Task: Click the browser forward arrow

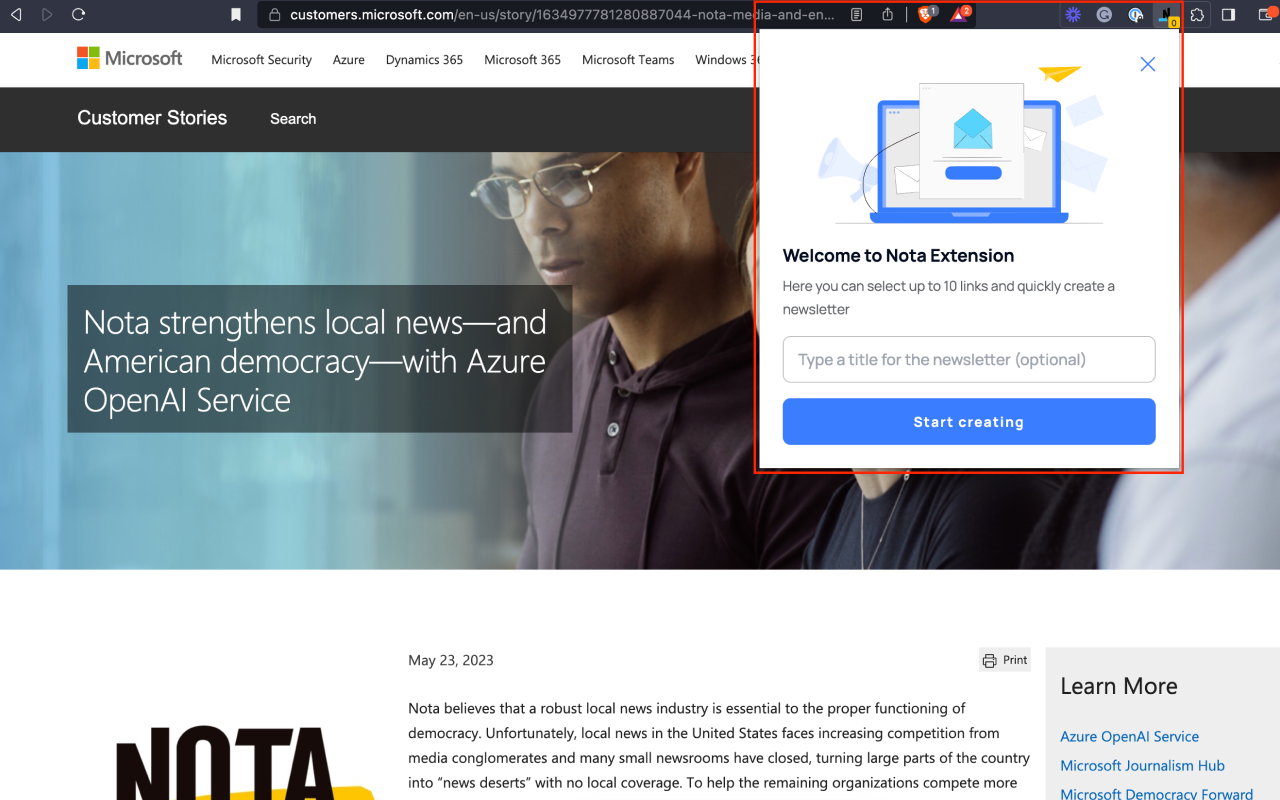Action: coord(47,15)
